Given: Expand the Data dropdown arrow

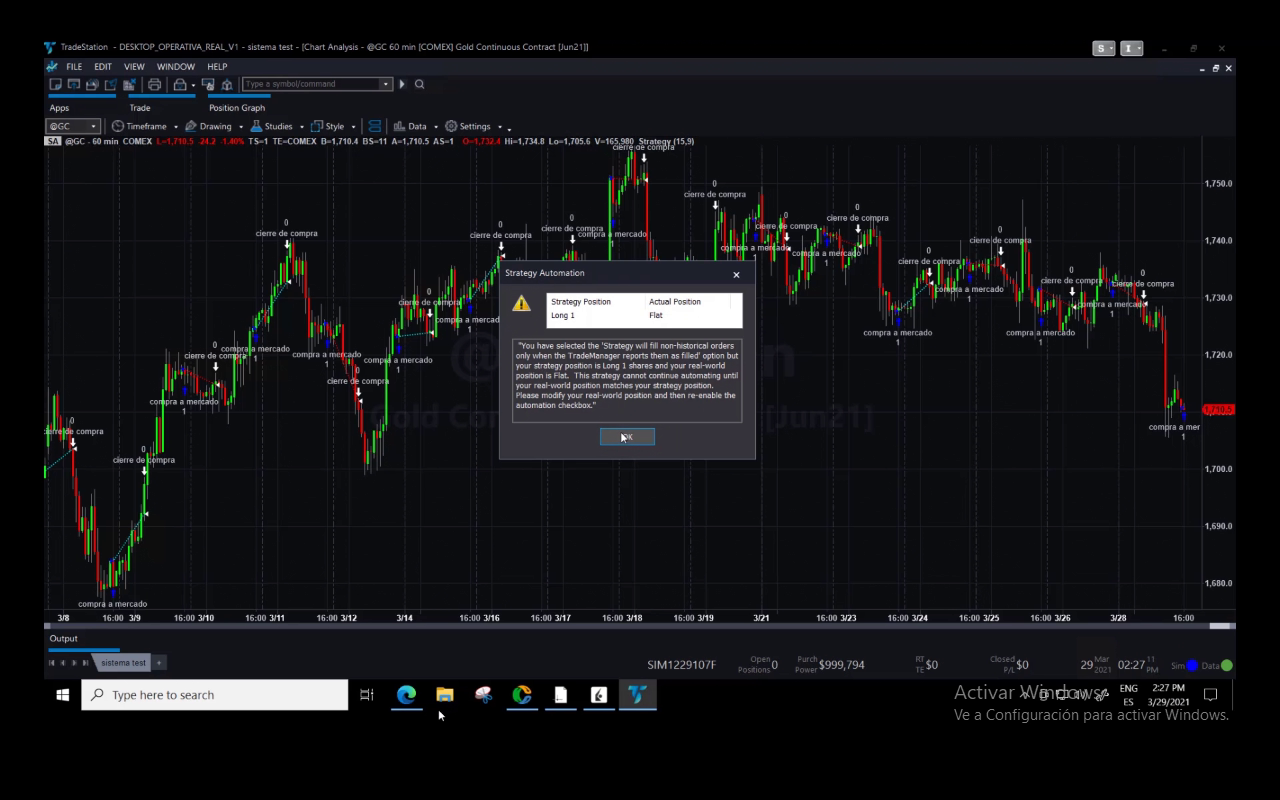Looking at the screenshot, I should [x=436, y=127].
